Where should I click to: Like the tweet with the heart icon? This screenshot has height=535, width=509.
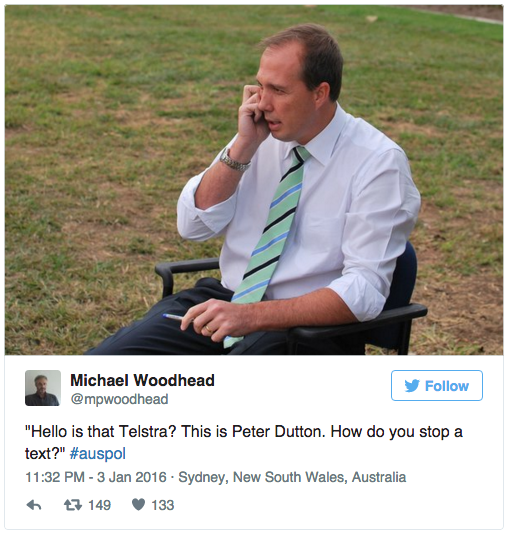[139, 505]
